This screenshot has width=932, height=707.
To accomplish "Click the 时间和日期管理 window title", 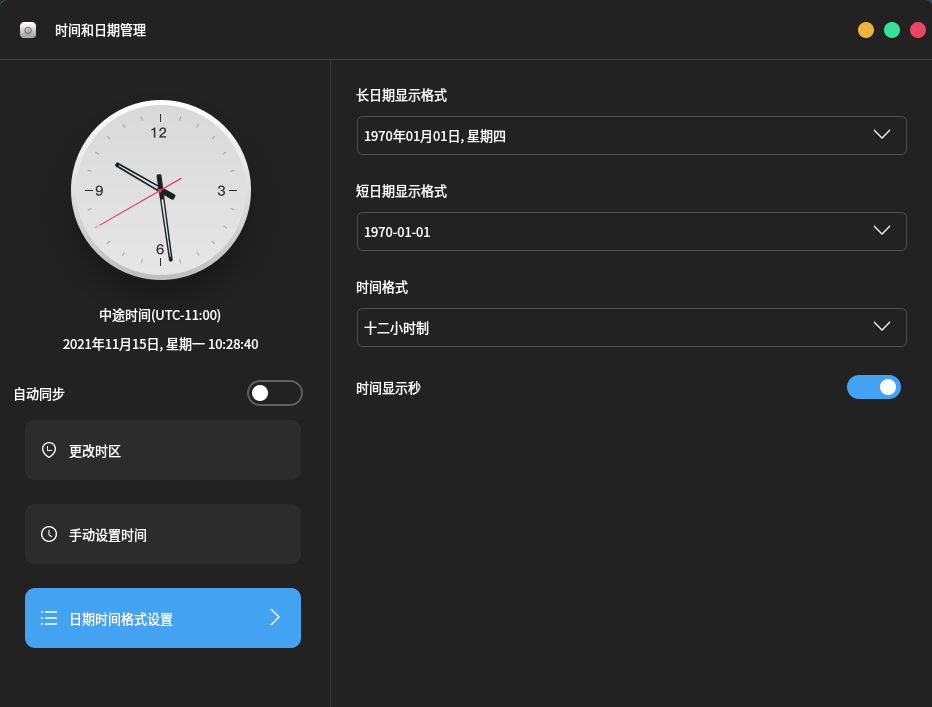I will 100,30.
